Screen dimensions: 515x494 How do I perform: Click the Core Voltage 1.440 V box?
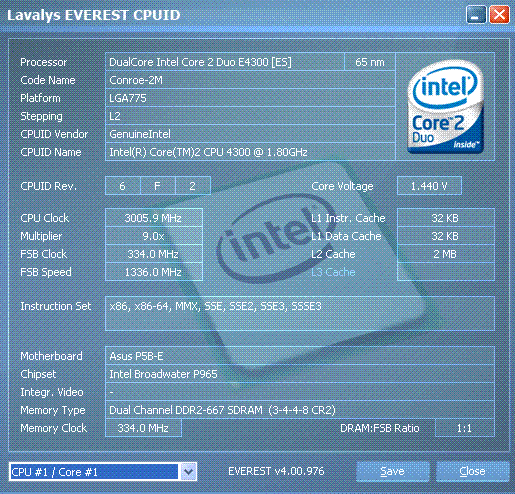(x=429, y=186)
